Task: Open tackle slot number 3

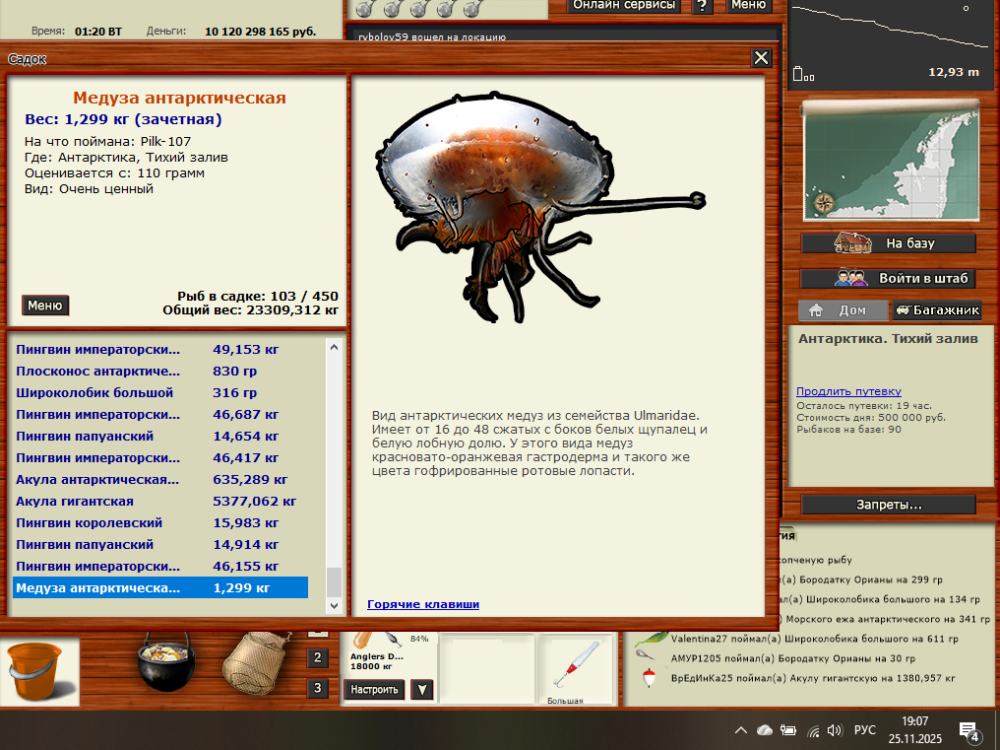Action: [x=317, y=690]
